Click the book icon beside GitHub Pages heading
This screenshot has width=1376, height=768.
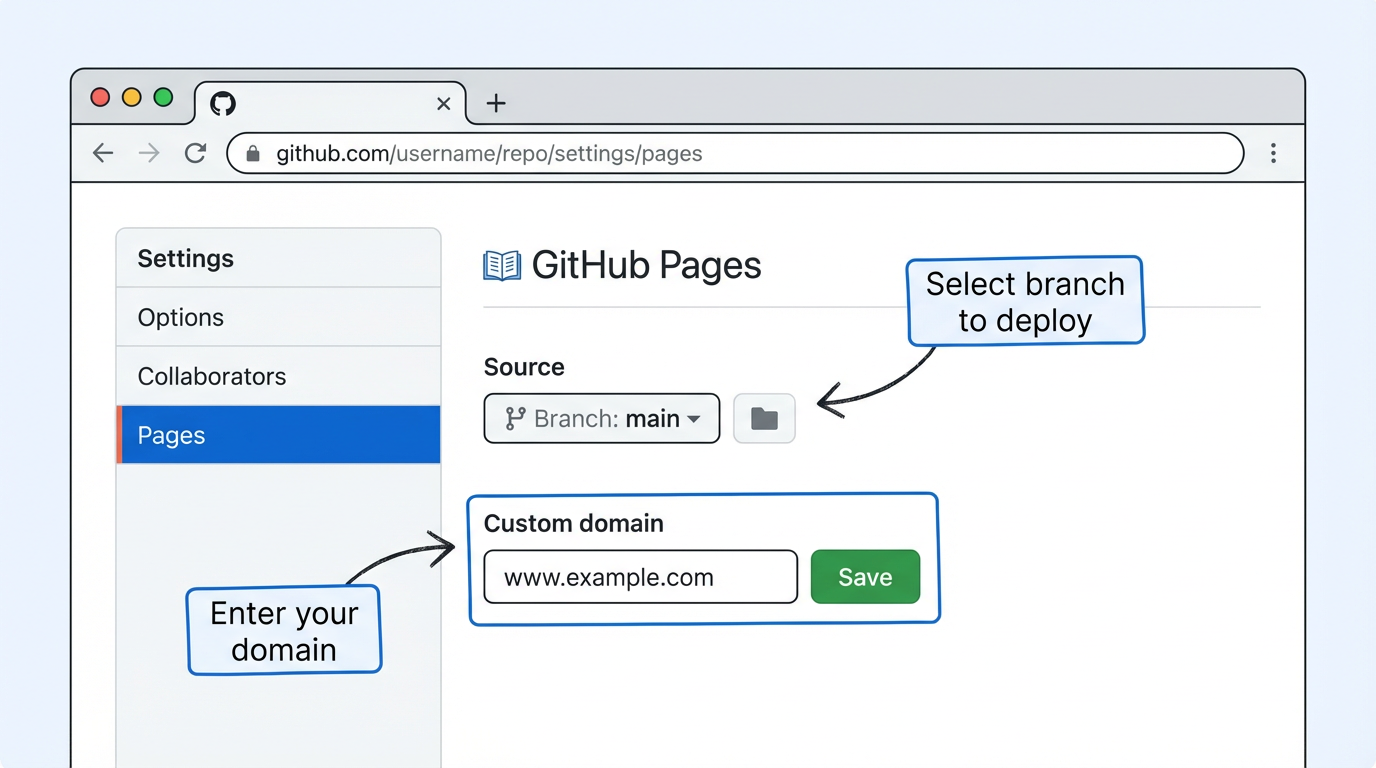point(500,265)
